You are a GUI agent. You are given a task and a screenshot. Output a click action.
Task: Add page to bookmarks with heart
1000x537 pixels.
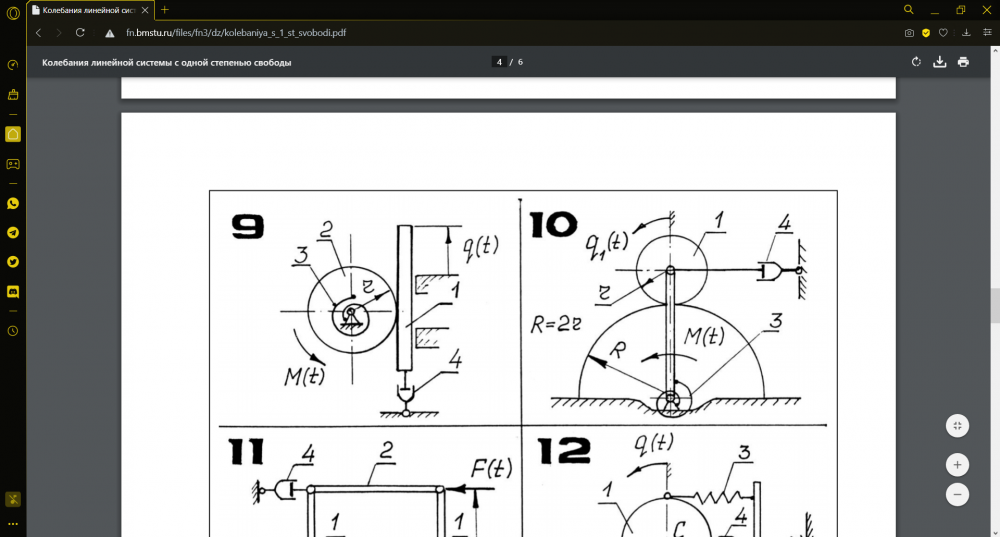tap(943, 33)
